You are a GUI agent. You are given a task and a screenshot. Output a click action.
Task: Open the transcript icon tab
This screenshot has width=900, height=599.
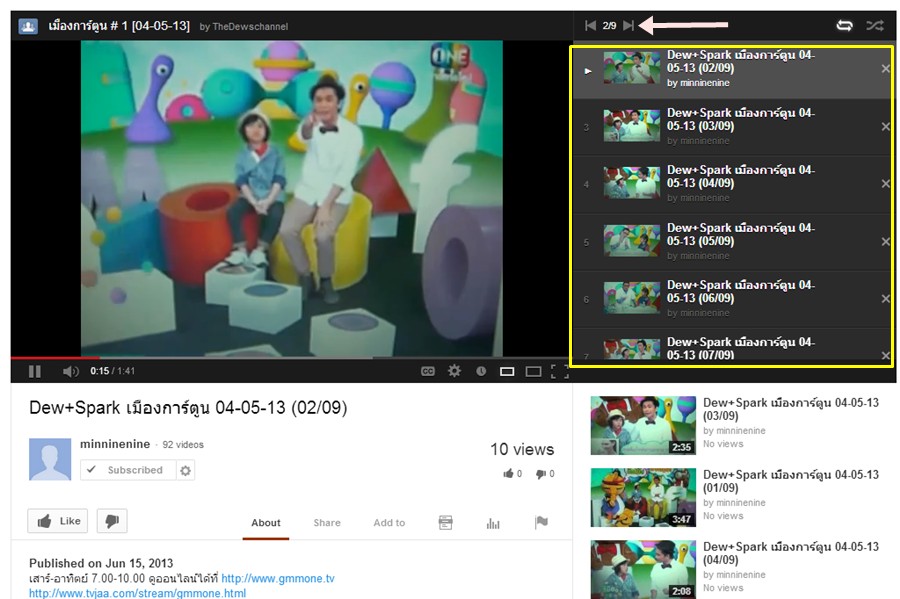445,522
